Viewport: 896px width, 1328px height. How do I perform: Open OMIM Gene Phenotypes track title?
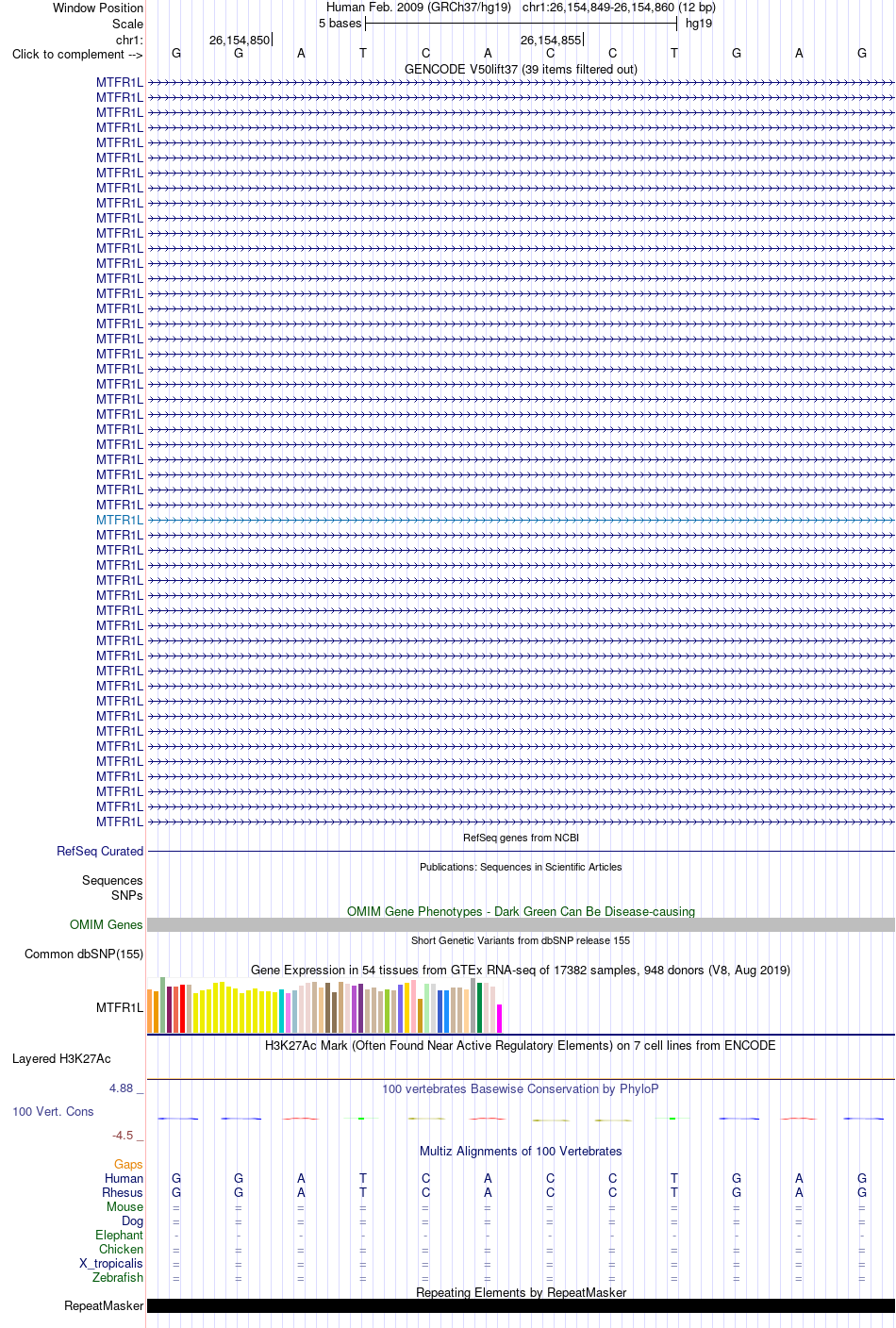(521, 911)
